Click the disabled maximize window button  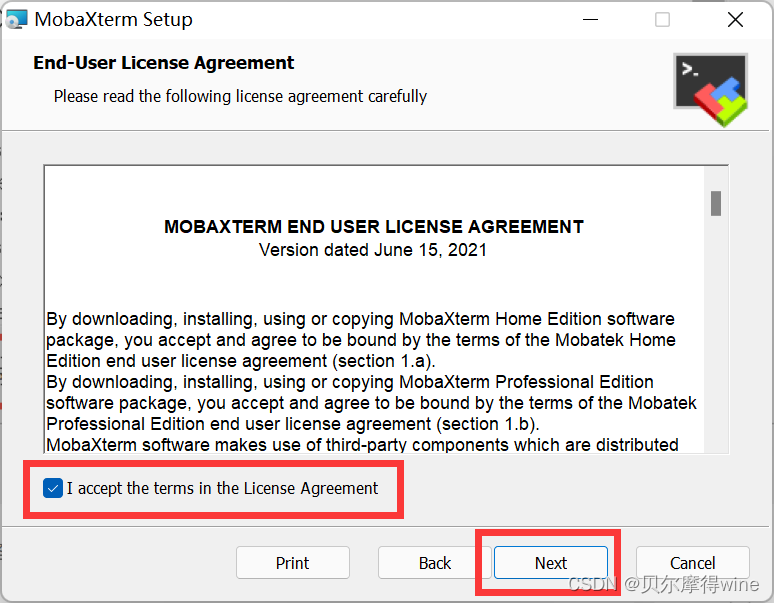(662, 20)
